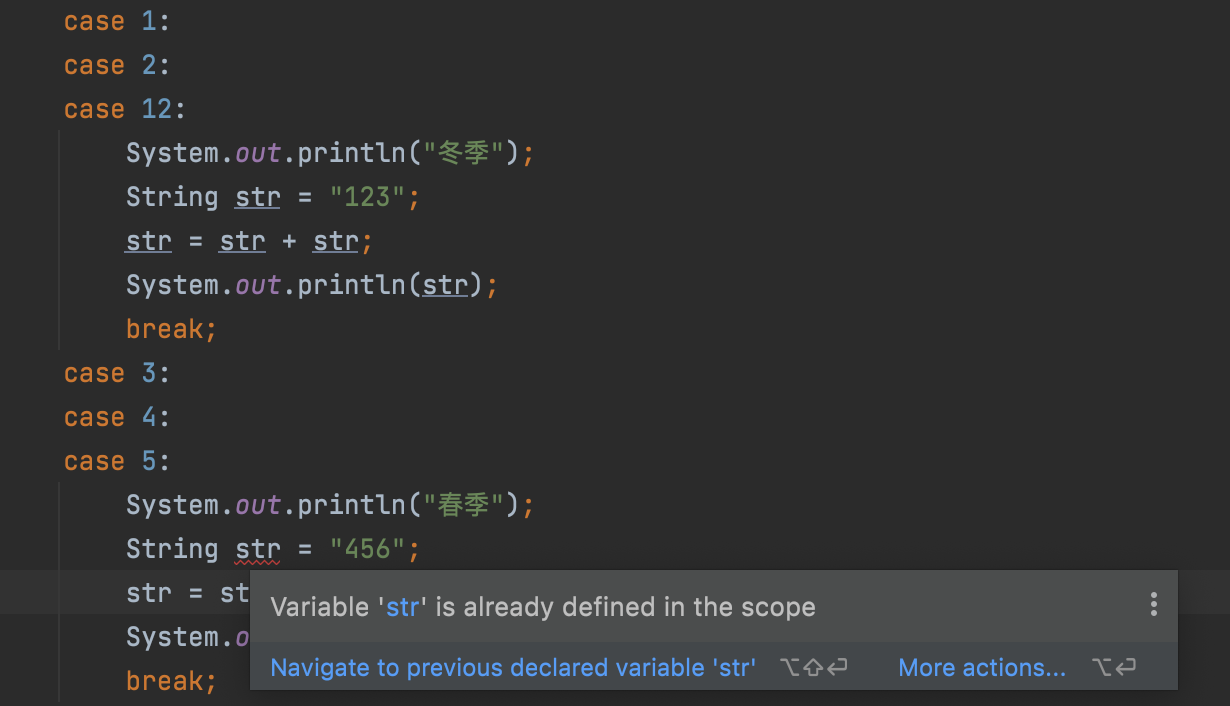
Task: Open the tooltip's three-dot options menu
Action: [x=1153, y=604]
